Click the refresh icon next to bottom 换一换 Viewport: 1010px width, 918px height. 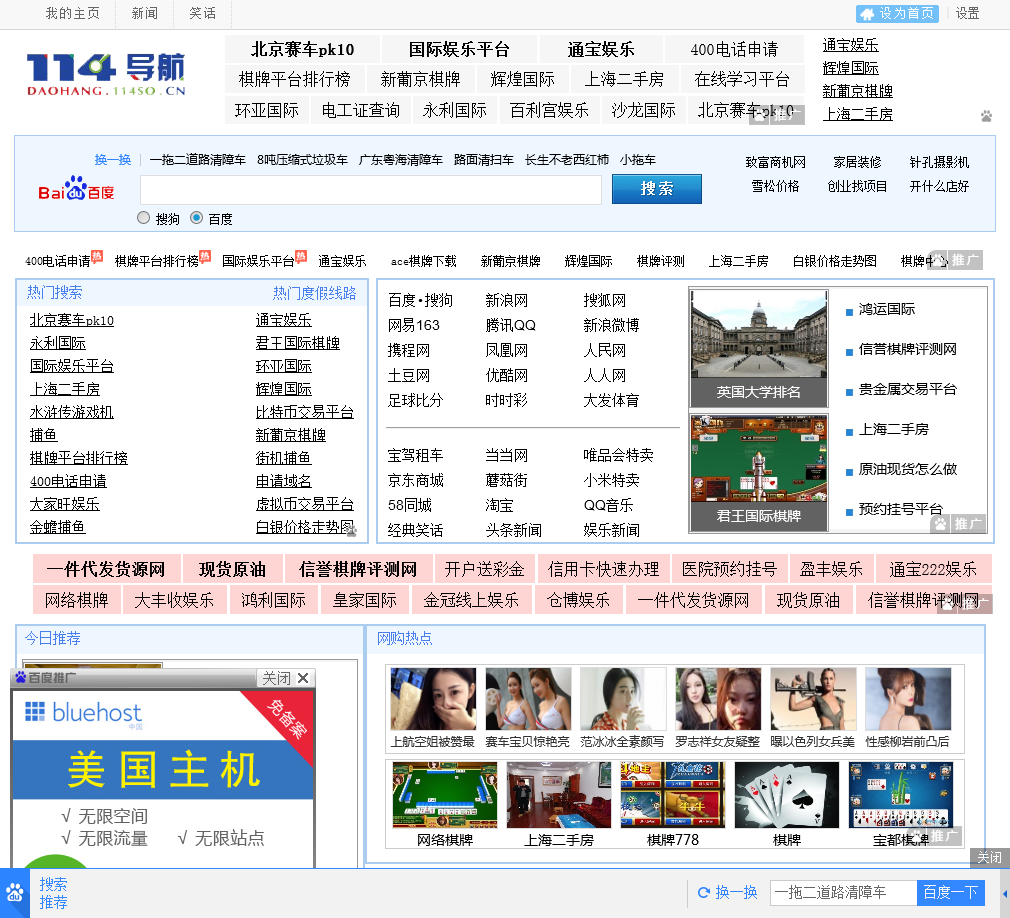704,892
